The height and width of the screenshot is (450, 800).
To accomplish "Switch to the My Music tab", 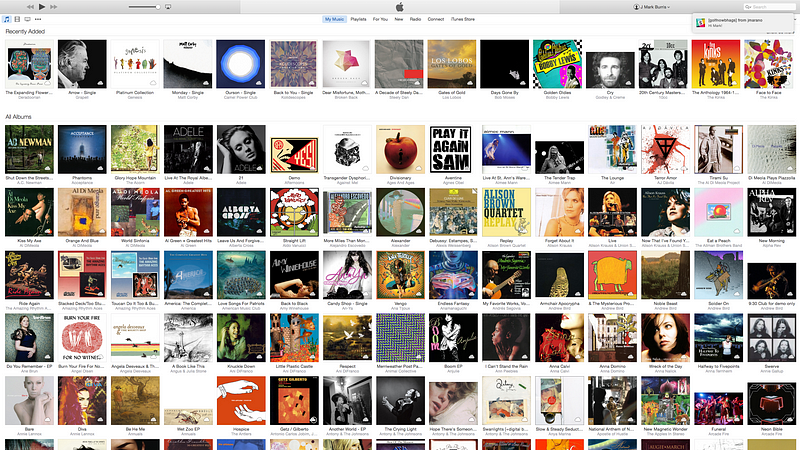I will (x=334, y=19).
